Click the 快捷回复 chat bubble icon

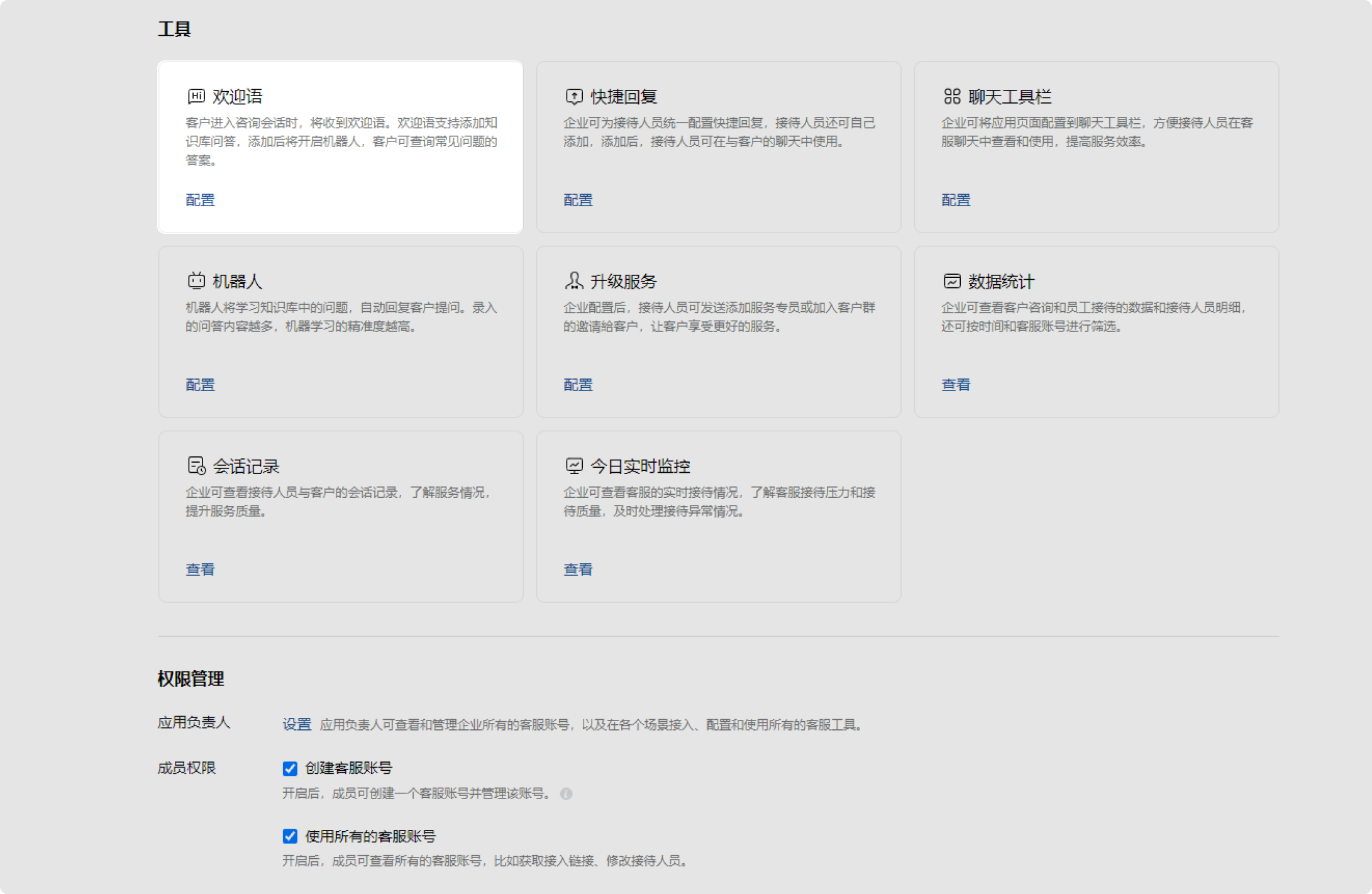[574, 96]
